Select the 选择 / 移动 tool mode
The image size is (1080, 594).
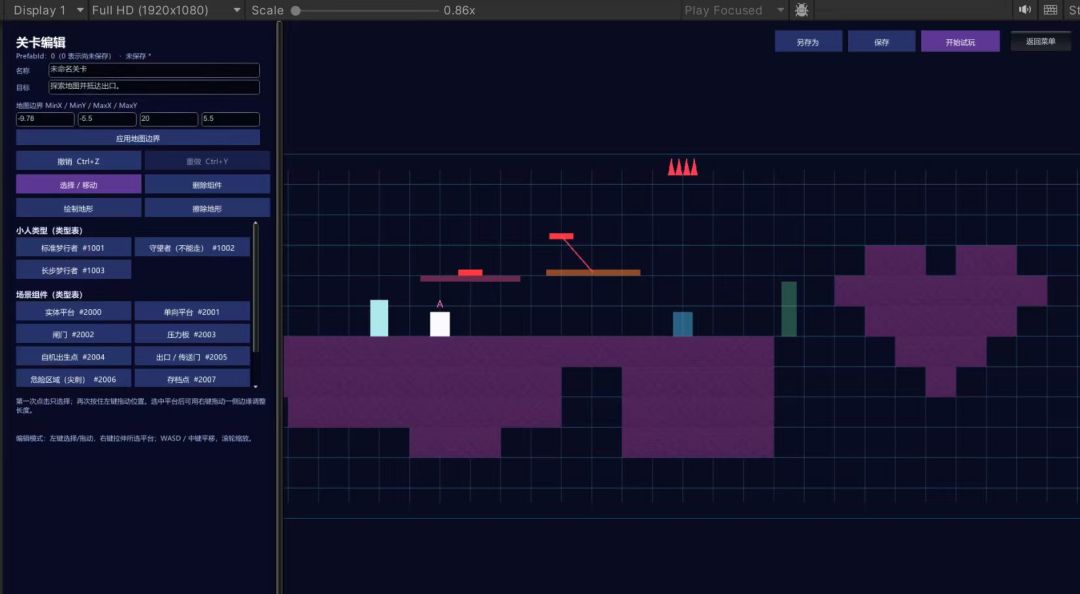79,184
